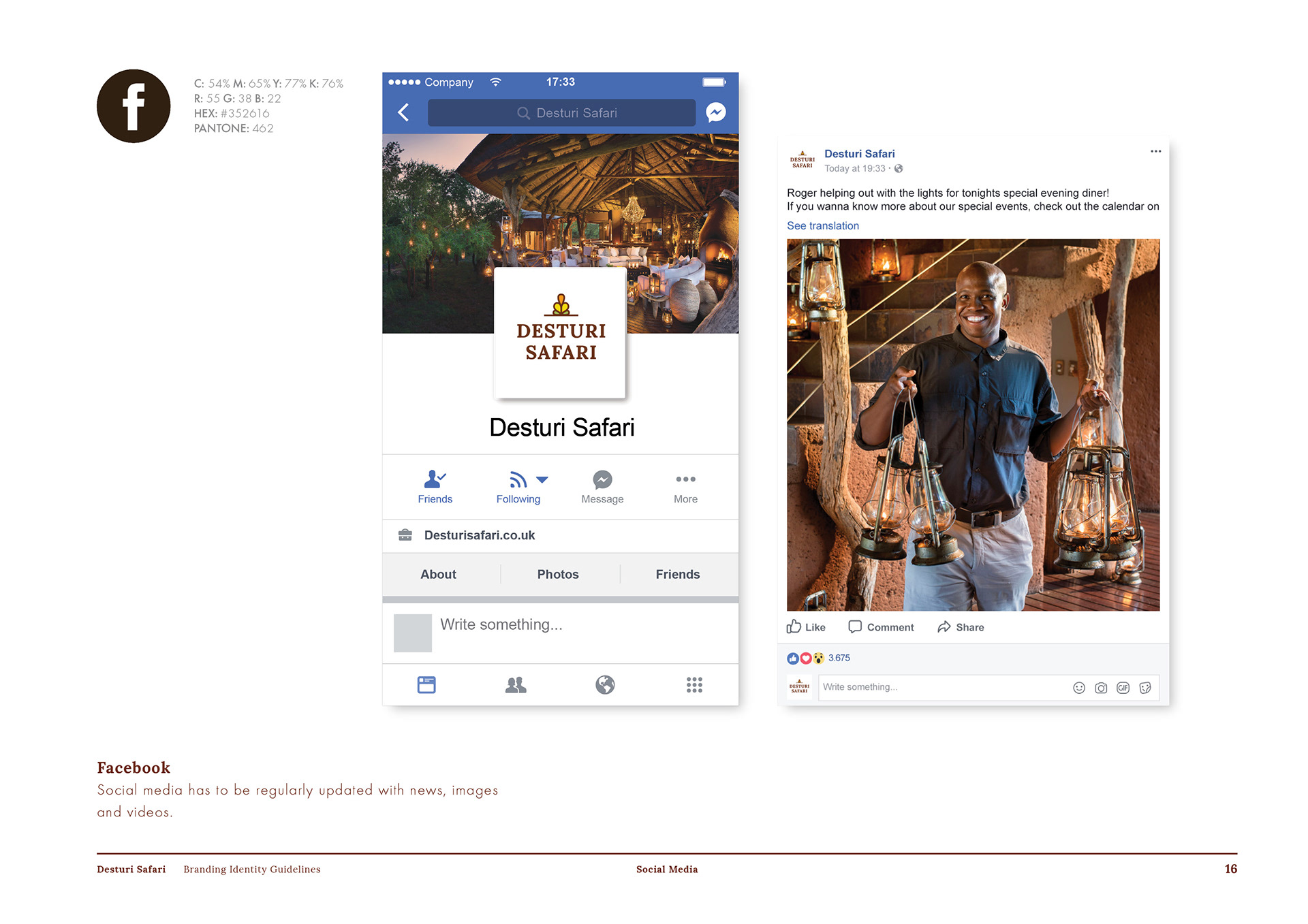Open the post options three-dots menu
This screenshot has width=1308, height=924.
1155,151
